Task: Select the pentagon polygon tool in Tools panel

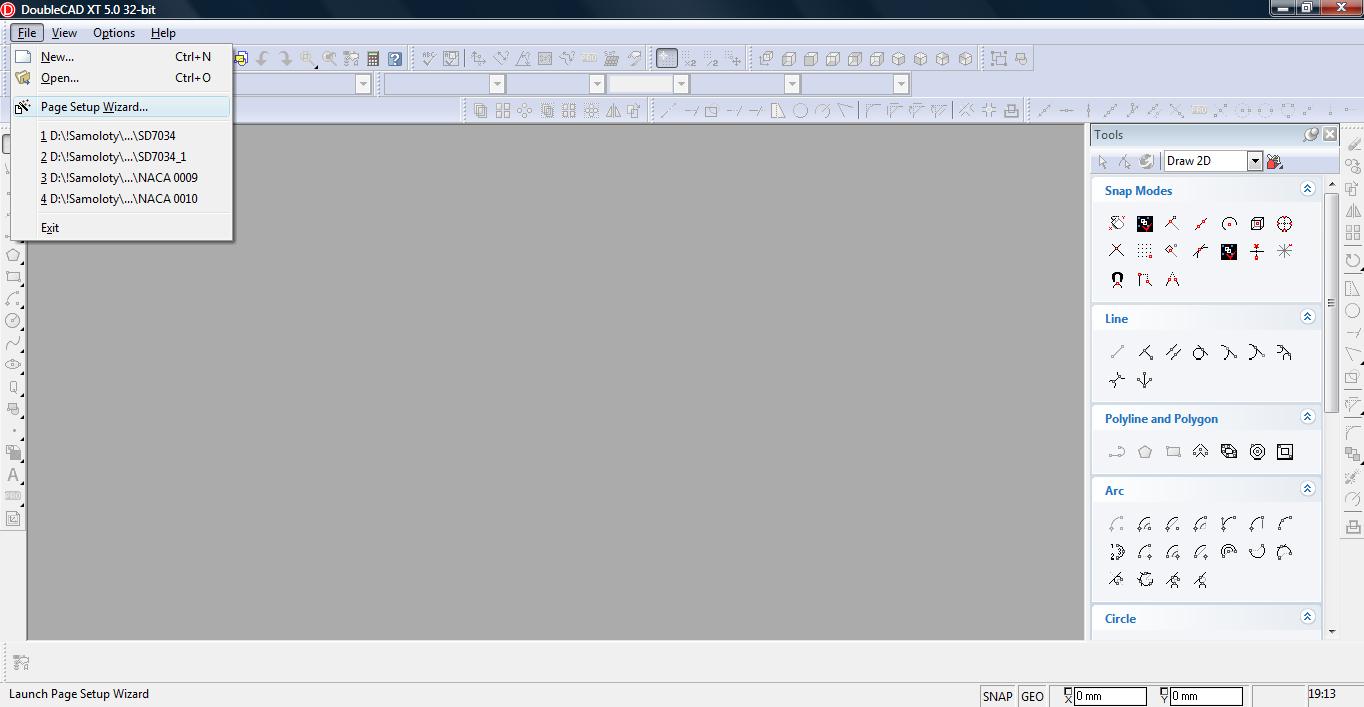Action: pyautogui.click(x=1145, y=452)
